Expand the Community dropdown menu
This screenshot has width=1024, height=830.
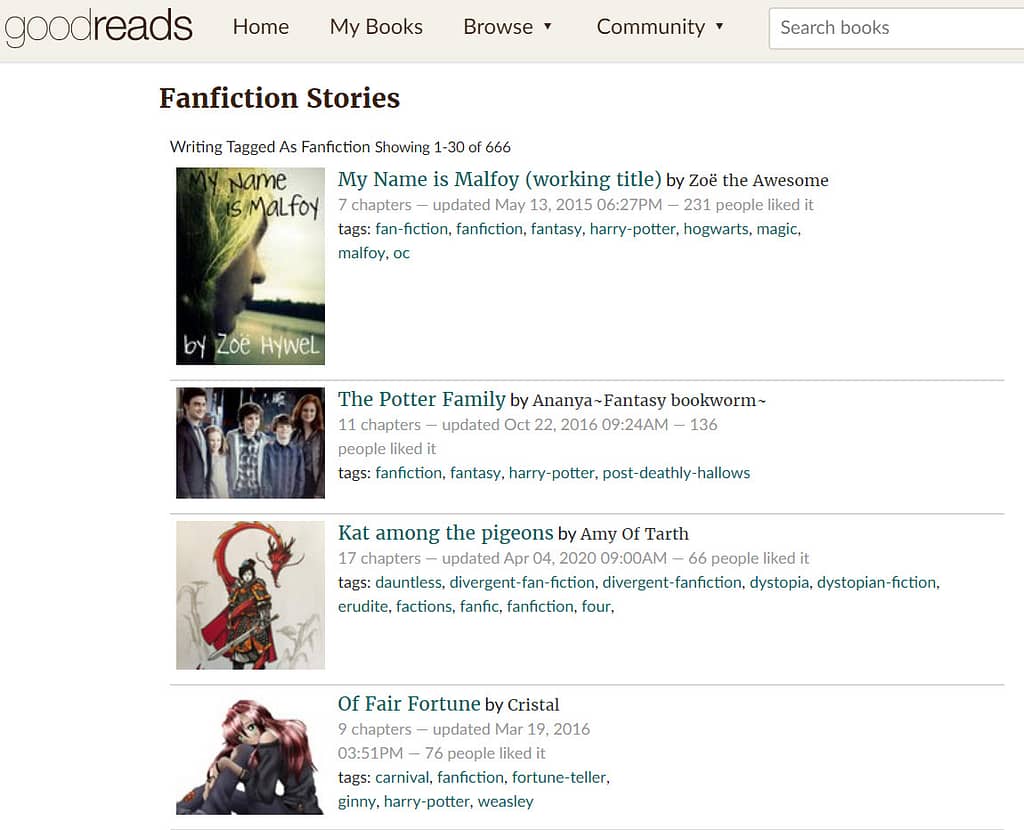660,27
